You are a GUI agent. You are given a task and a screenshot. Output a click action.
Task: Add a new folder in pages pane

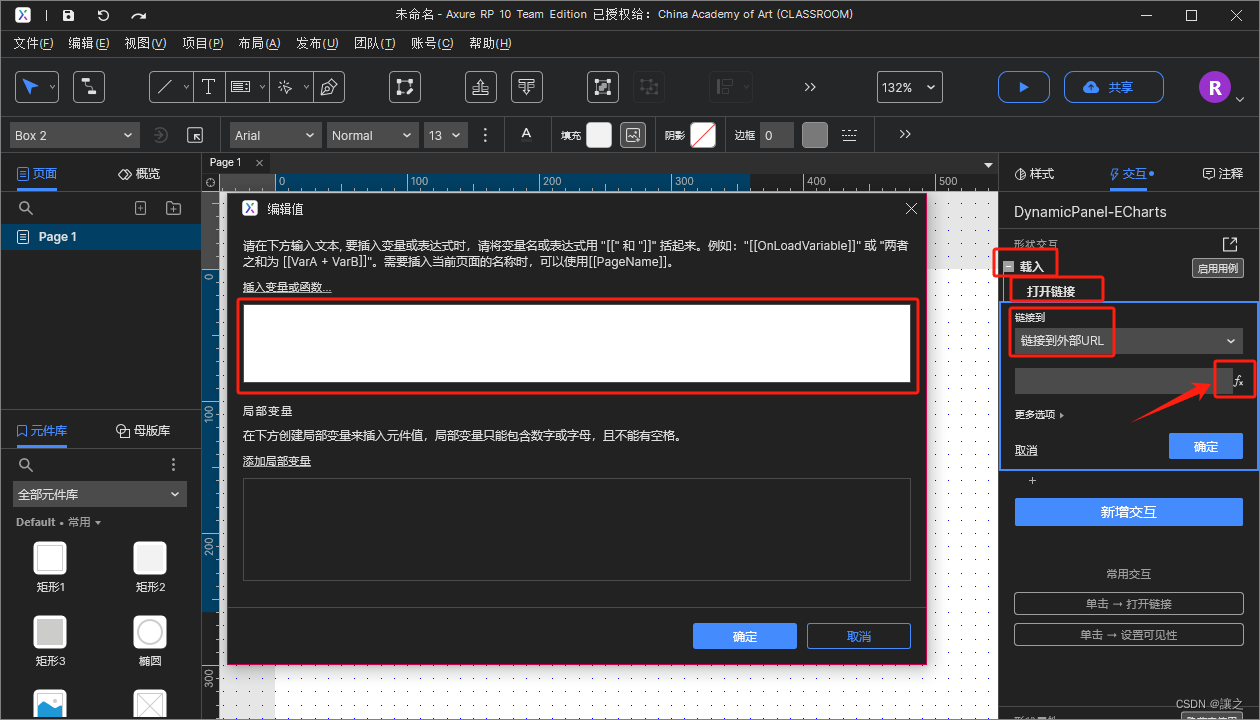174,207
